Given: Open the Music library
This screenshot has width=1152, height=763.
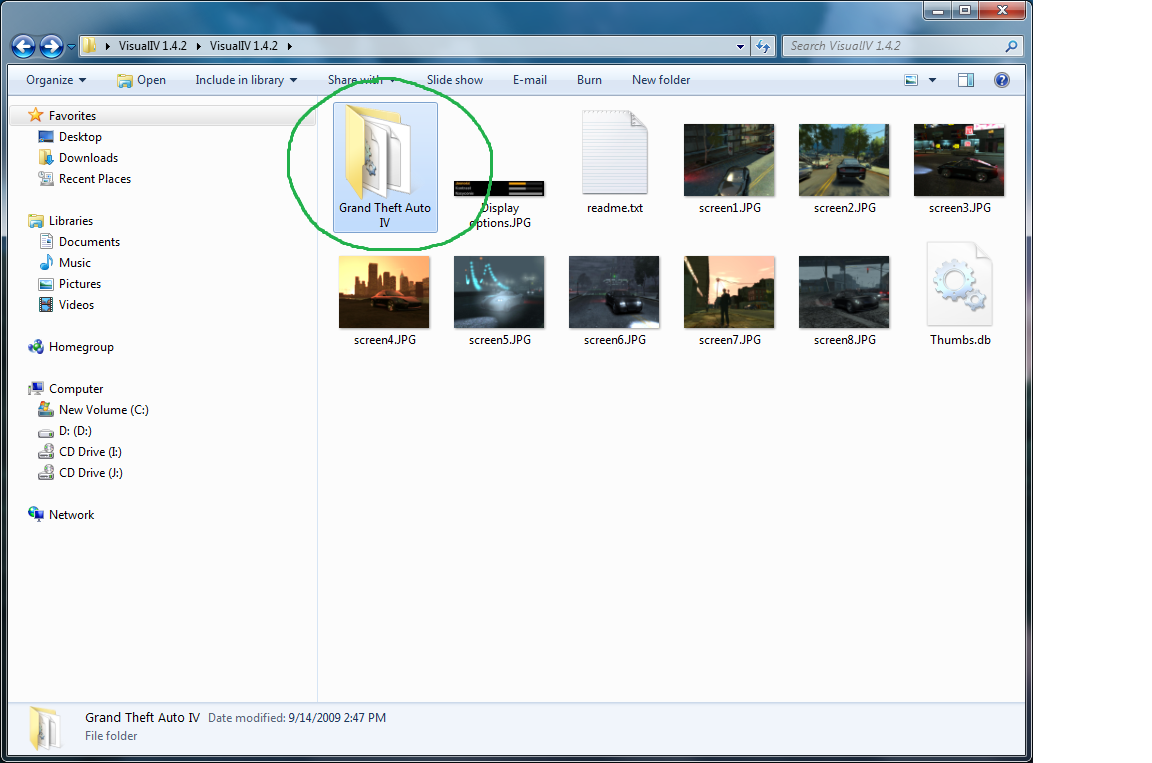Looking at the screenshot, I should tap(74, 263).
